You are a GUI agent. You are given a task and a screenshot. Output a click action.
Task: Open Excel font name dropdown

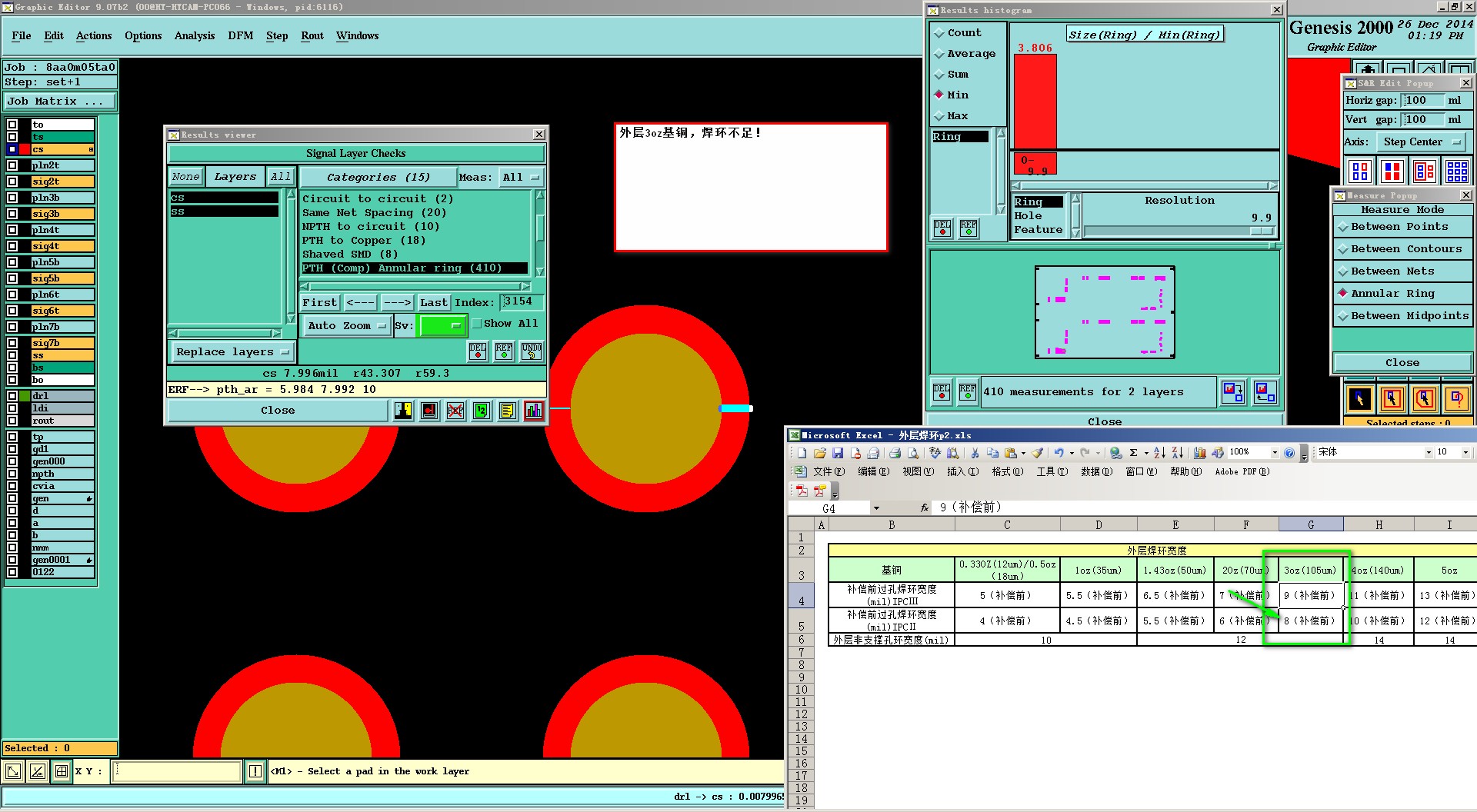(x=1429, y=453)
